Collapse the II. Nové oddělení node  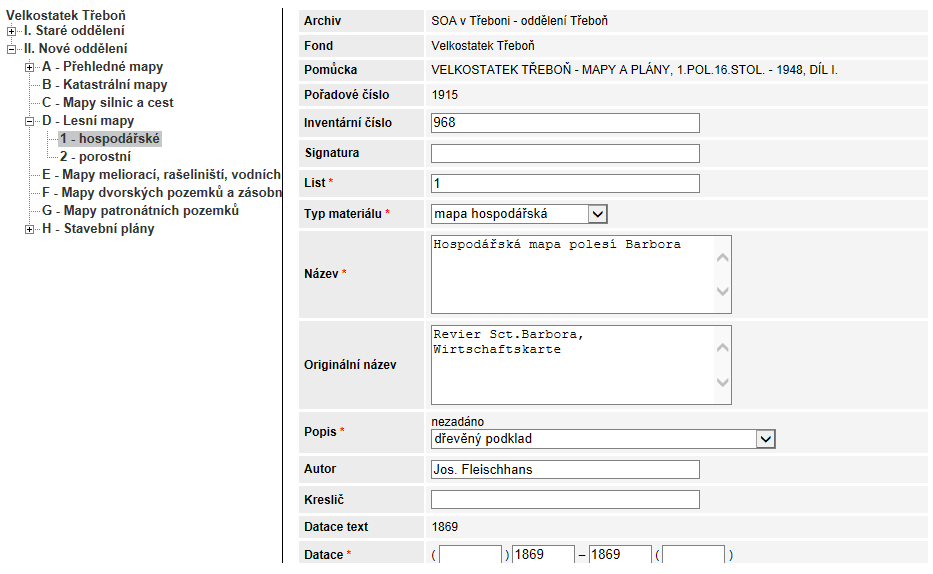coord(11,49)
